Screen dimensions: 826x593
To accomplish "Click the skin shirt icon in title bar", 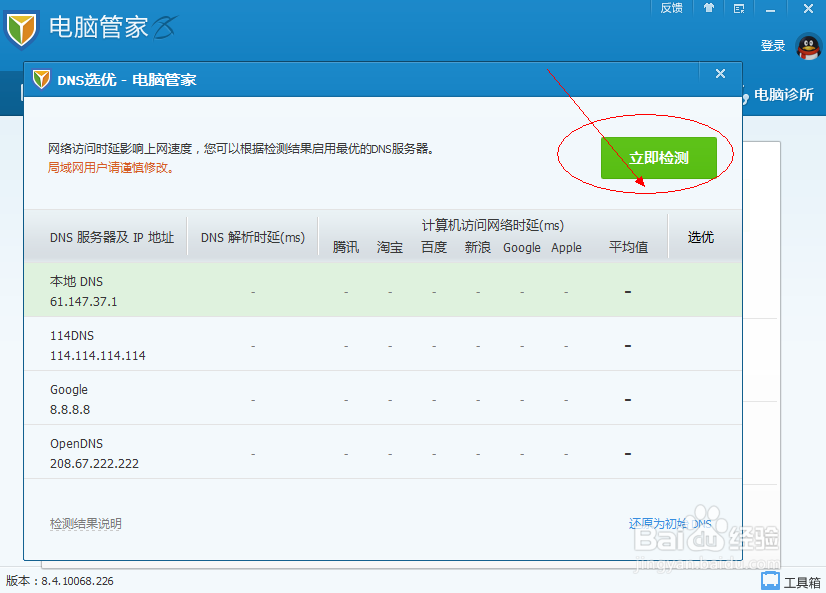I will pyautogui.click(x=709, y=8).
